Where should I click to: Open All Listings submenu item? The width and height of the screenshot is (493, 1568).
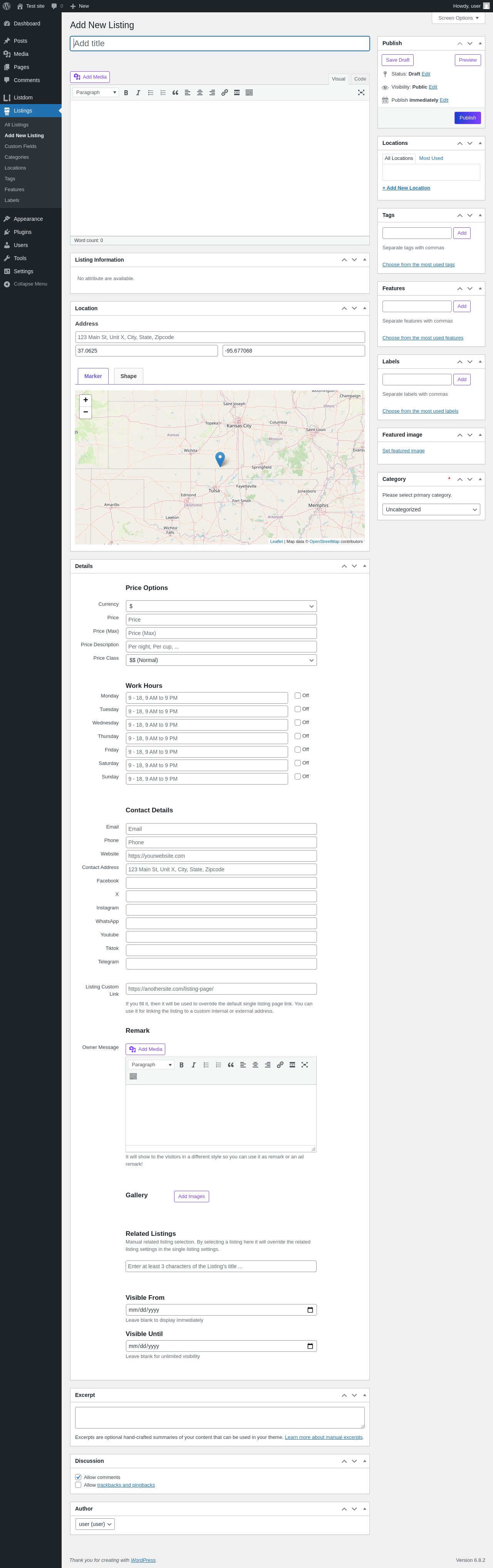tap(17, 125)
